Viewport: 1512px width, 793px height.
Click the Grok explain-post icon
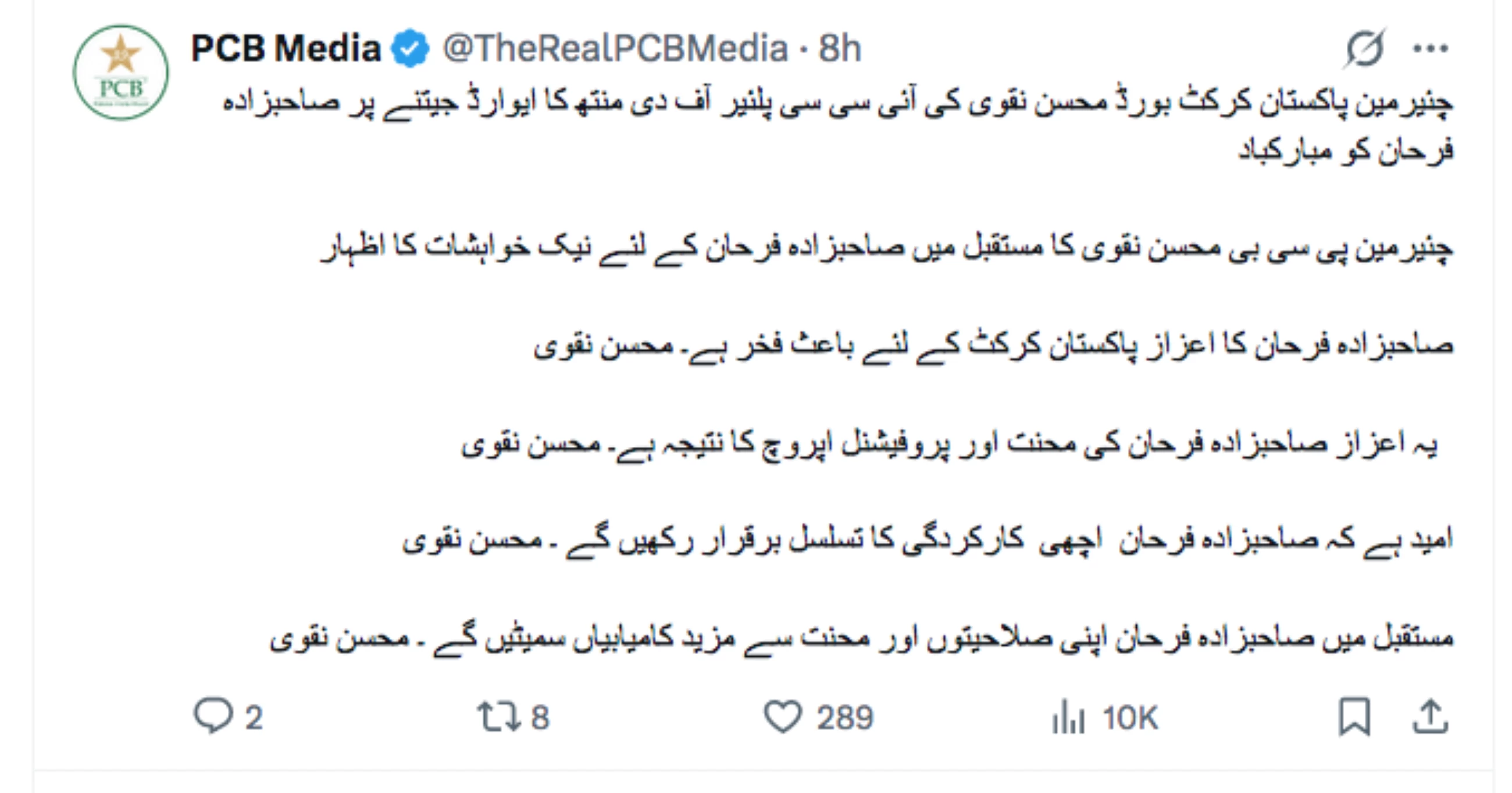(x=1365, y=48)
